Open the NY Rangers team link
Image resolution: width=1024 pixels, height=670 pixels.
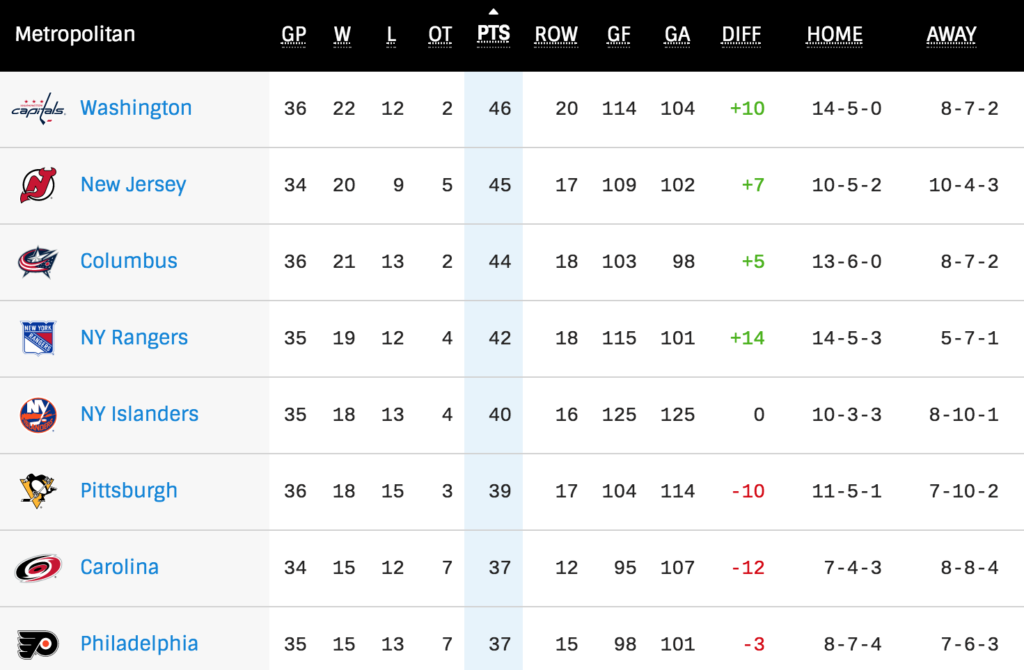pyautogui.click(x=134, y=338)
